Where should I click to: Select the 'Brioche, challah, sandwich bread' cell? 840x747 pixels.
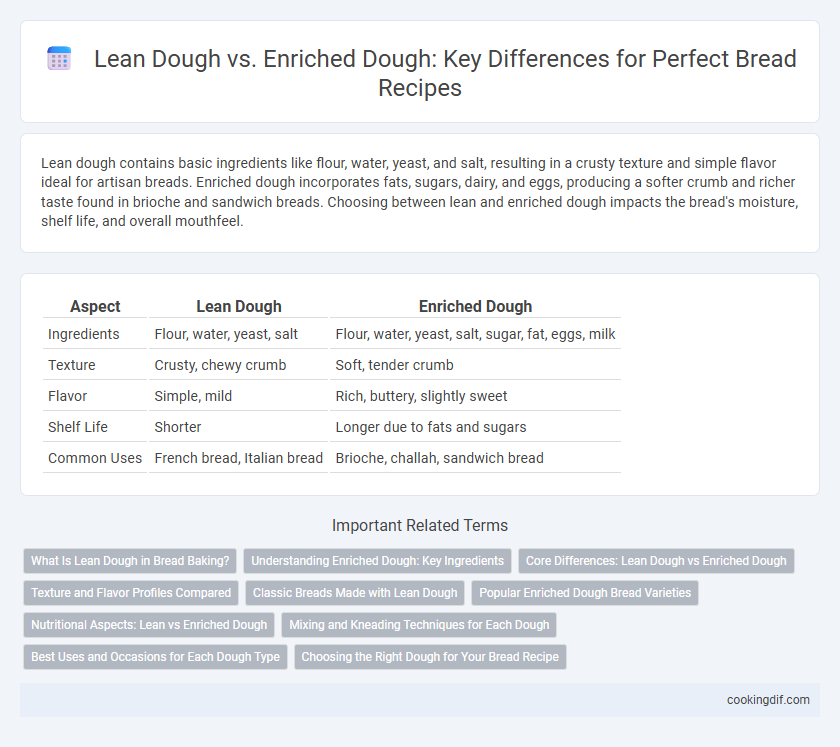pyautogui.click(x=439, y=458)
